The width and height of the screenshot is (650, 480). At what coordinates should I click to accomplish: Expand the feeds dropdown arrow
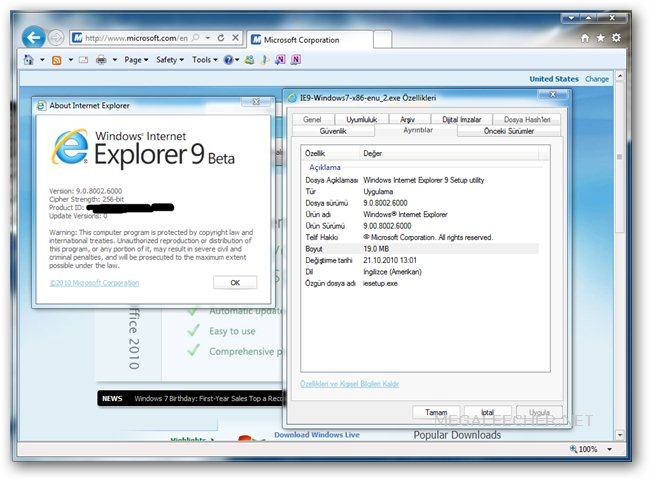click(70, 60)
